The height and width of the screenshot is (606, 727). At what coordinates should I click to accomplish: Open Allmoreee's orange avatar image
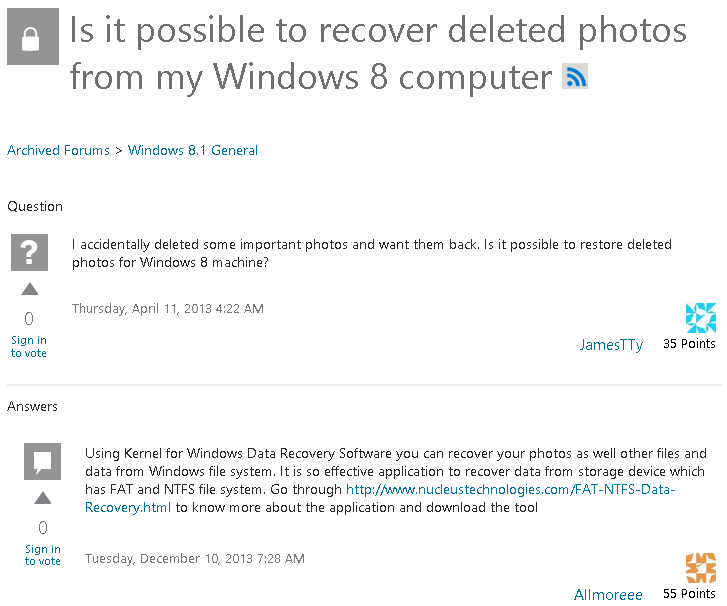[701, 568]
